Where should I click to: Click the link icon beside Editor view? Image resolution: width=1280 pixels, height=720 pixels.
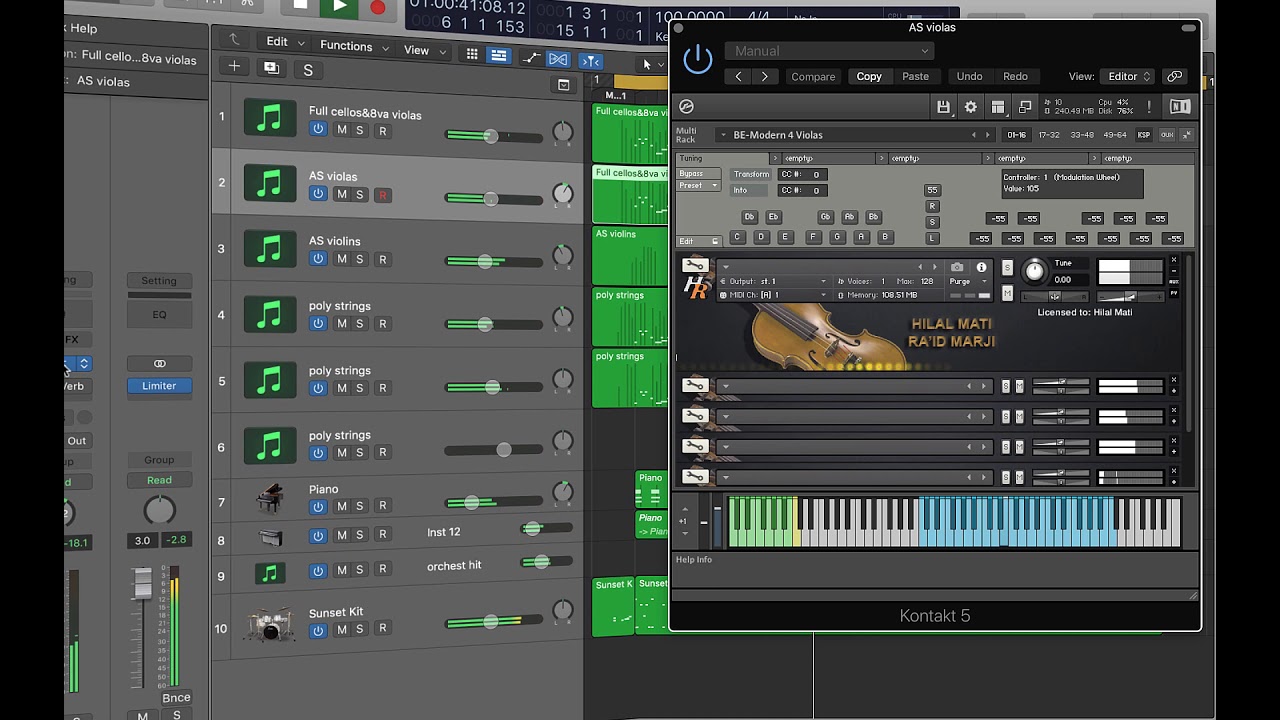coord(1175,76)
